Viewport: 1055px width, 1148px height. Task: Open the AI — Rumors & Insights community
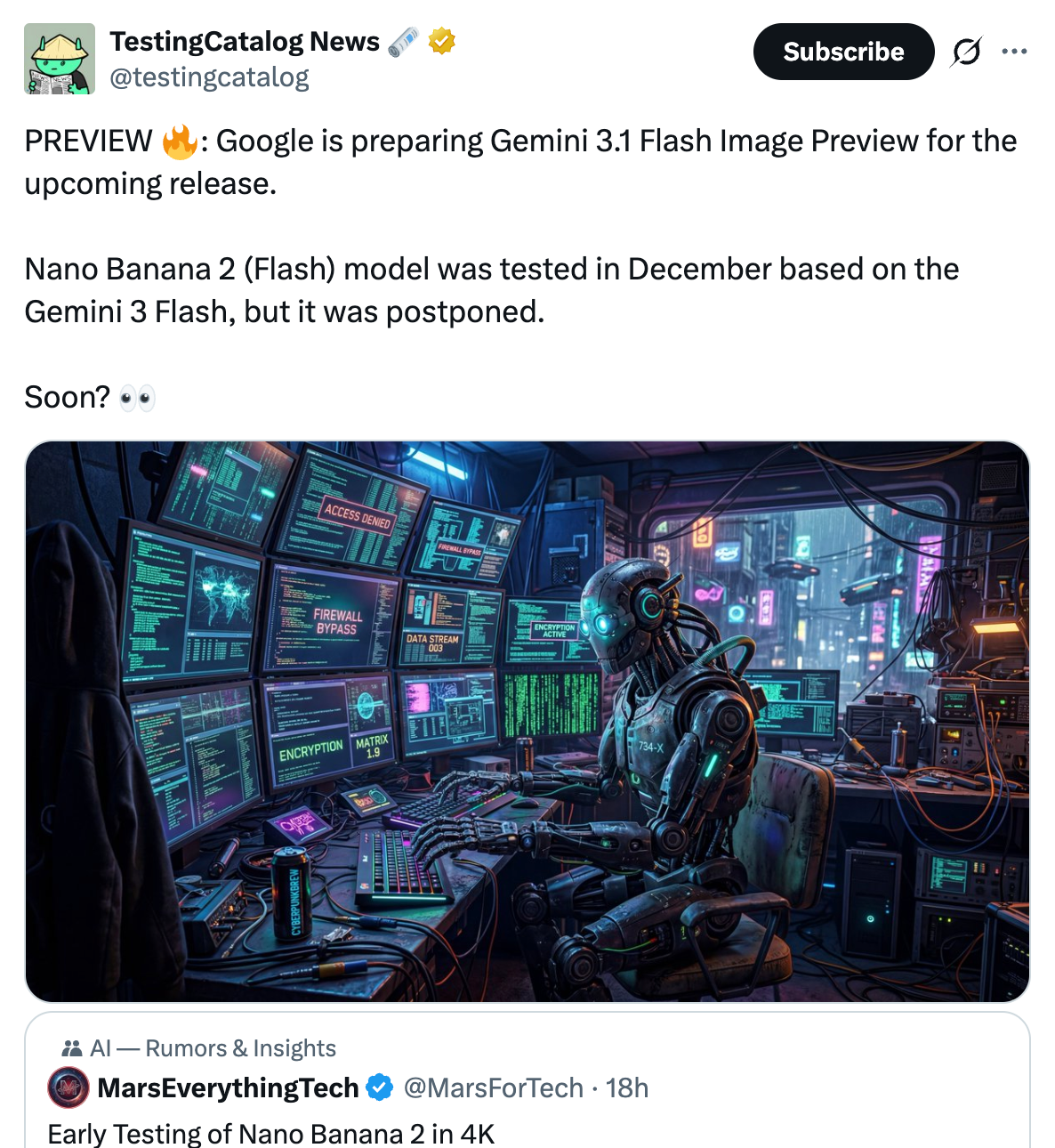pyautogui.click(x=213, y=1048)
